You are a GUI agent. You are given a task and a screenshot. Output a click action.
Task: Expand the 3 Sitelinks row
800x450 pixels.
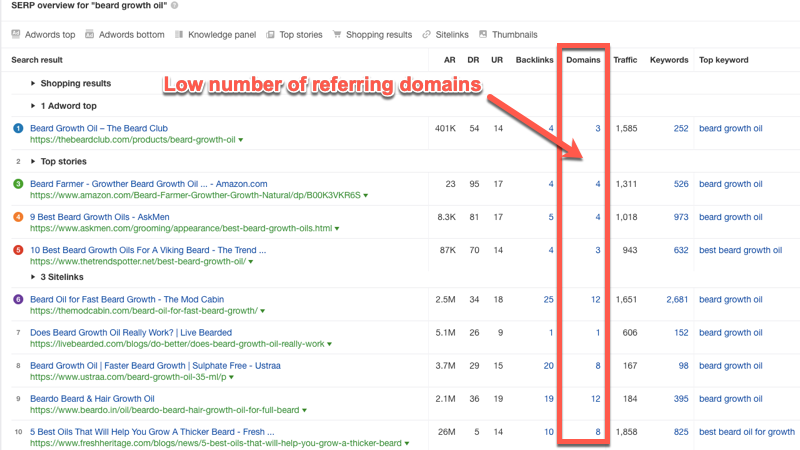(x=33, y=277)
